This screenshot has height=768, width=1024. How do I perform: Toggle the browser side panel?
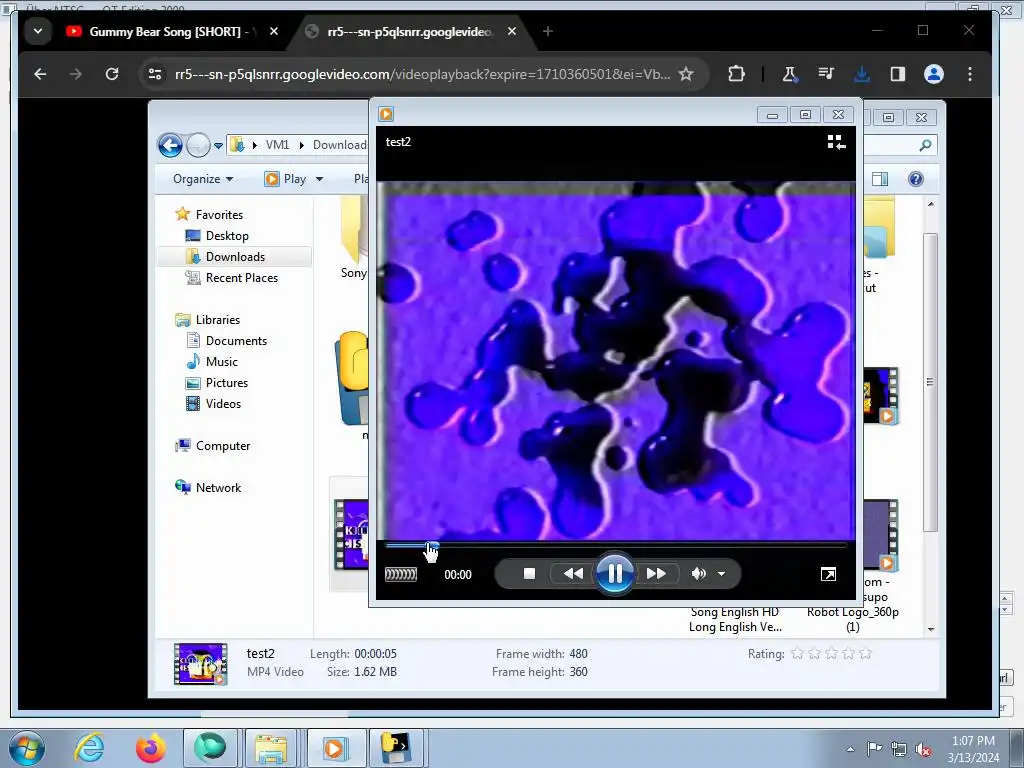[898, 74]
